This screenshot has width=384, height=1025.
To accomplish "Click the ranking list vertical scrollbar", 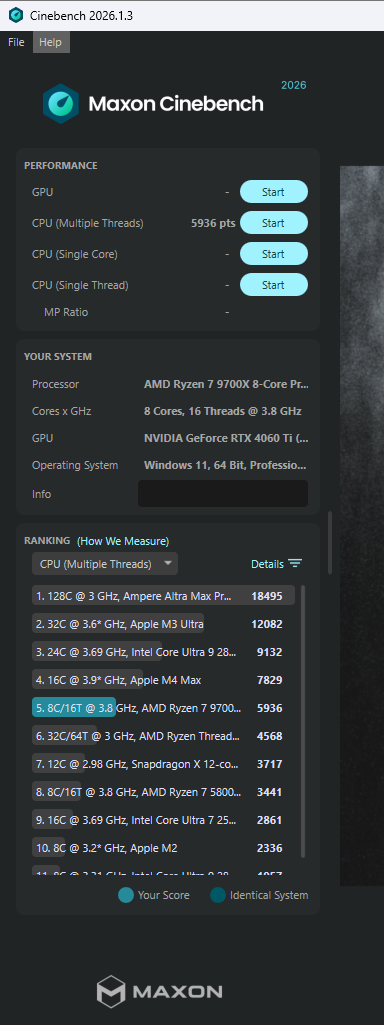I will [x=303, y=722].
